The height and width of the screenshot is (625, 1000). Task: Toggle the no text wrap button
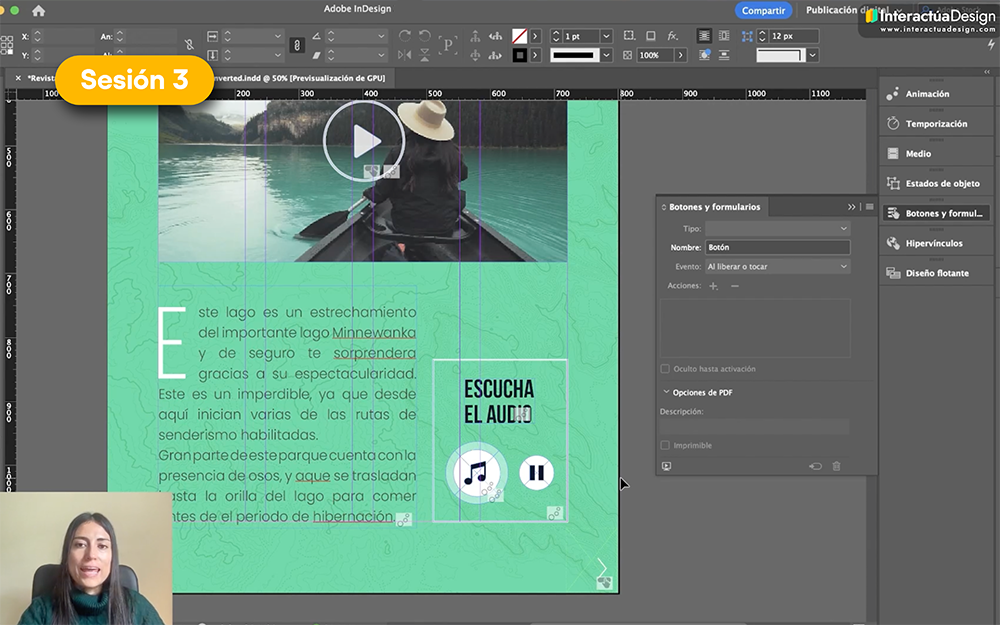(704, 36)
